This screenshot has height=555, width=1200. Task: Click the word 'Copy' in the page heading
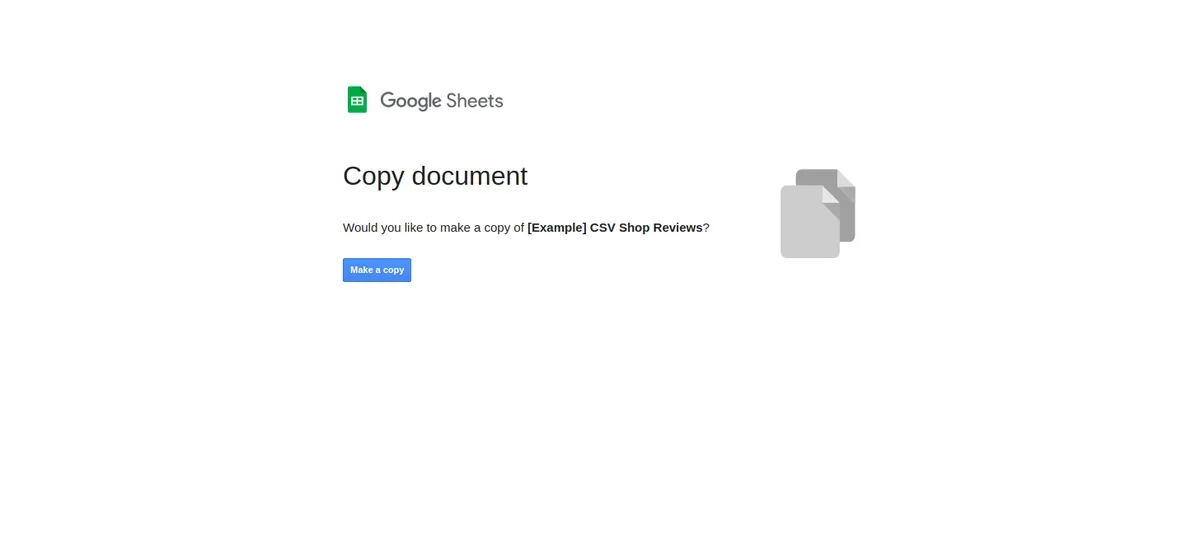[373, 176]
